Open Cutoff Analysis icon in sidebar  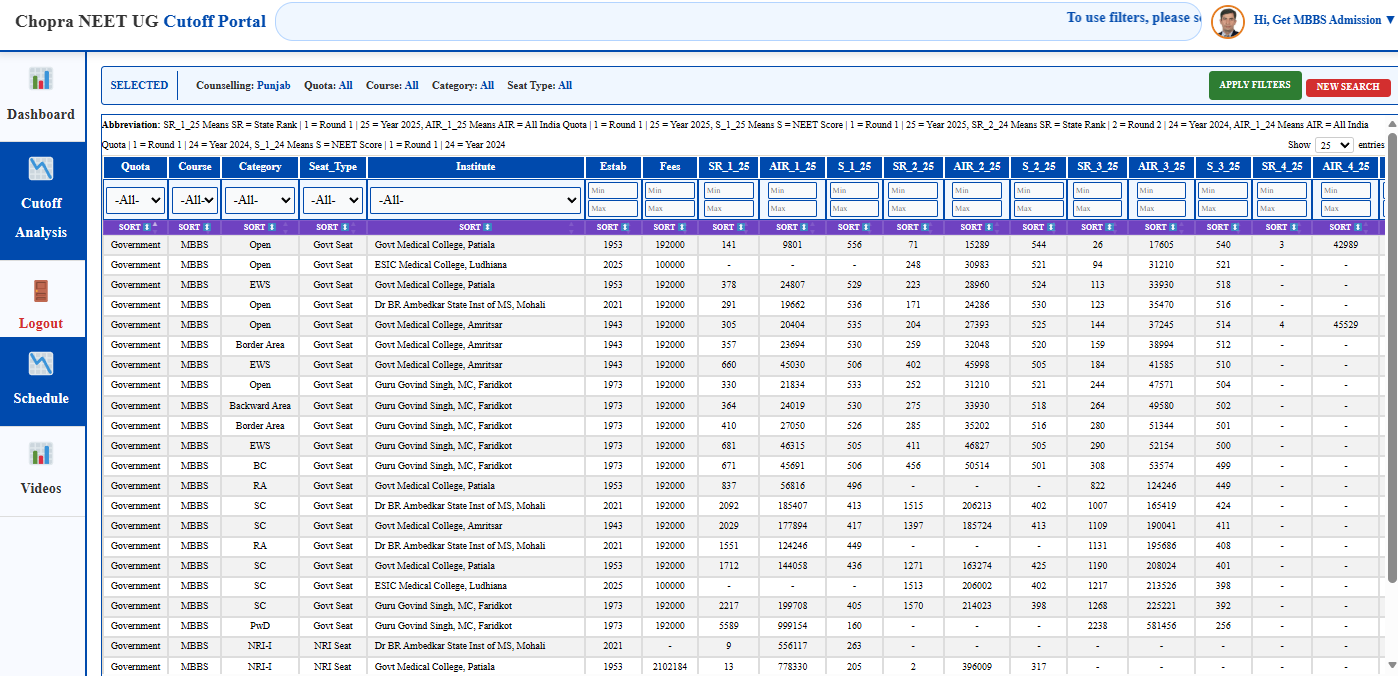click(41, 167)
